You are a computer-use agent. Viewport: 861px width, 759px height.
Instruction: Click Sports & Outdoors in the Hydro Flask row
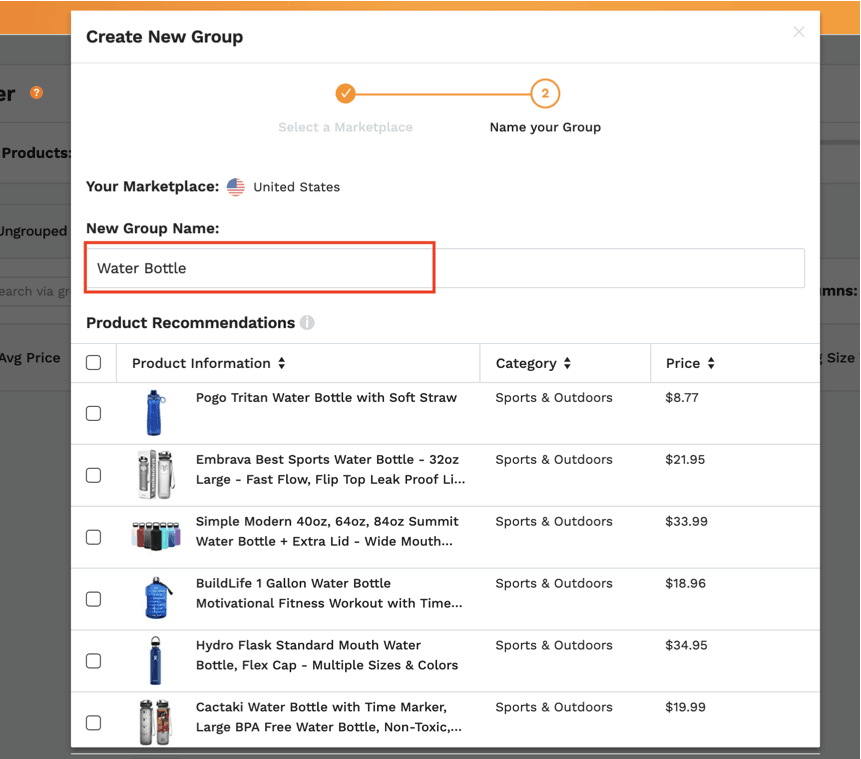(554, 645)
